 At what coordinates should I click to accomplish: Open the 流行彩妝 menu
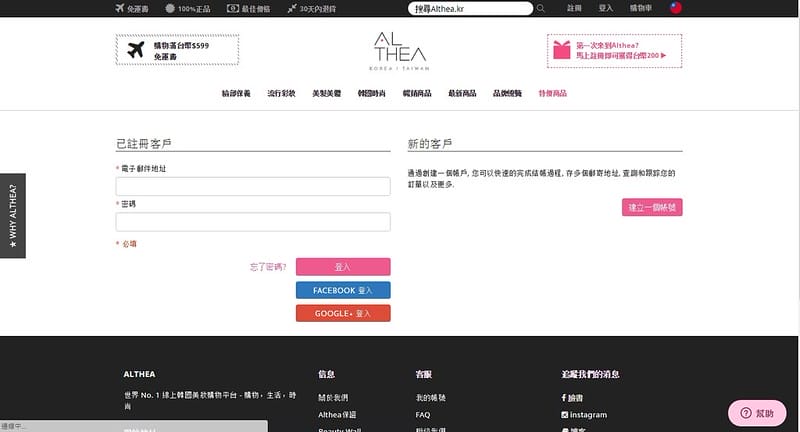coord(282,93)
